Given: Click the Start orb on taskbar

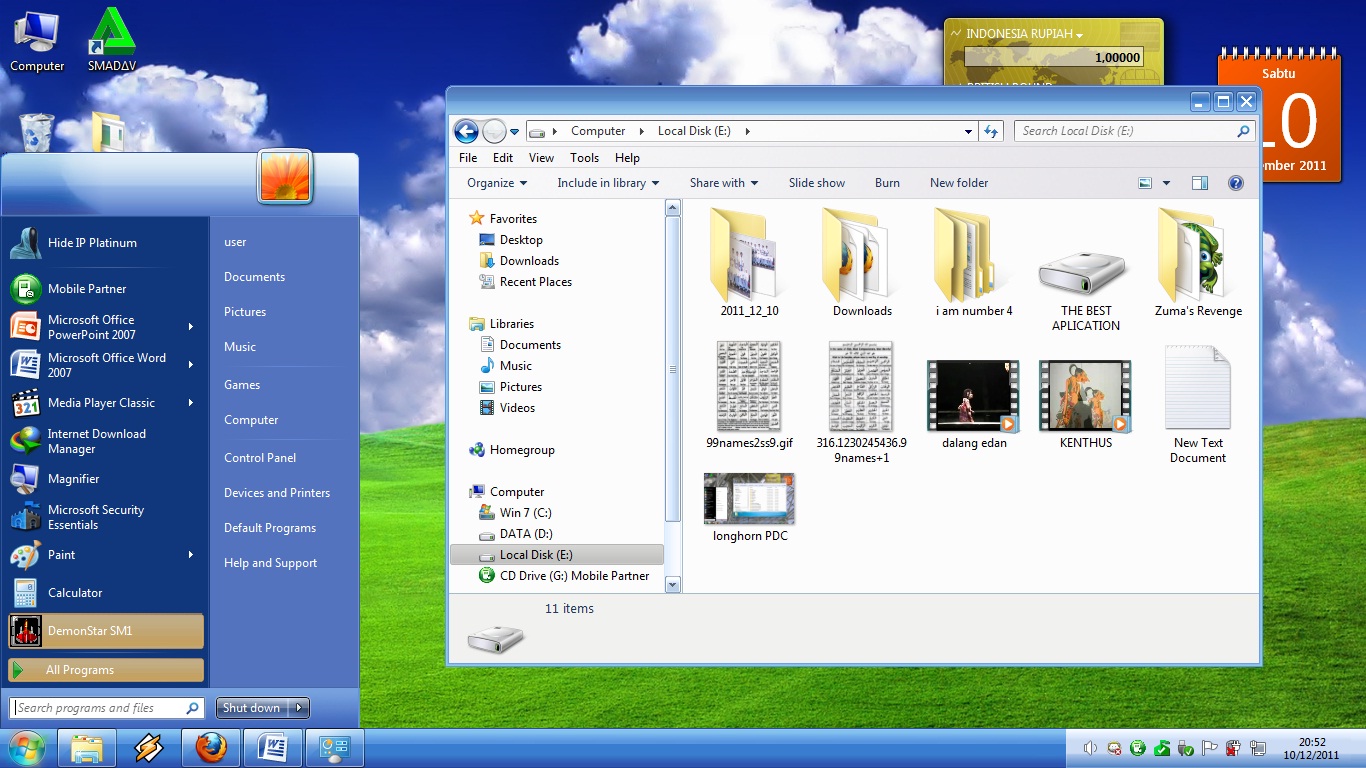Looking at the screenshot, I should pos(27,748).
